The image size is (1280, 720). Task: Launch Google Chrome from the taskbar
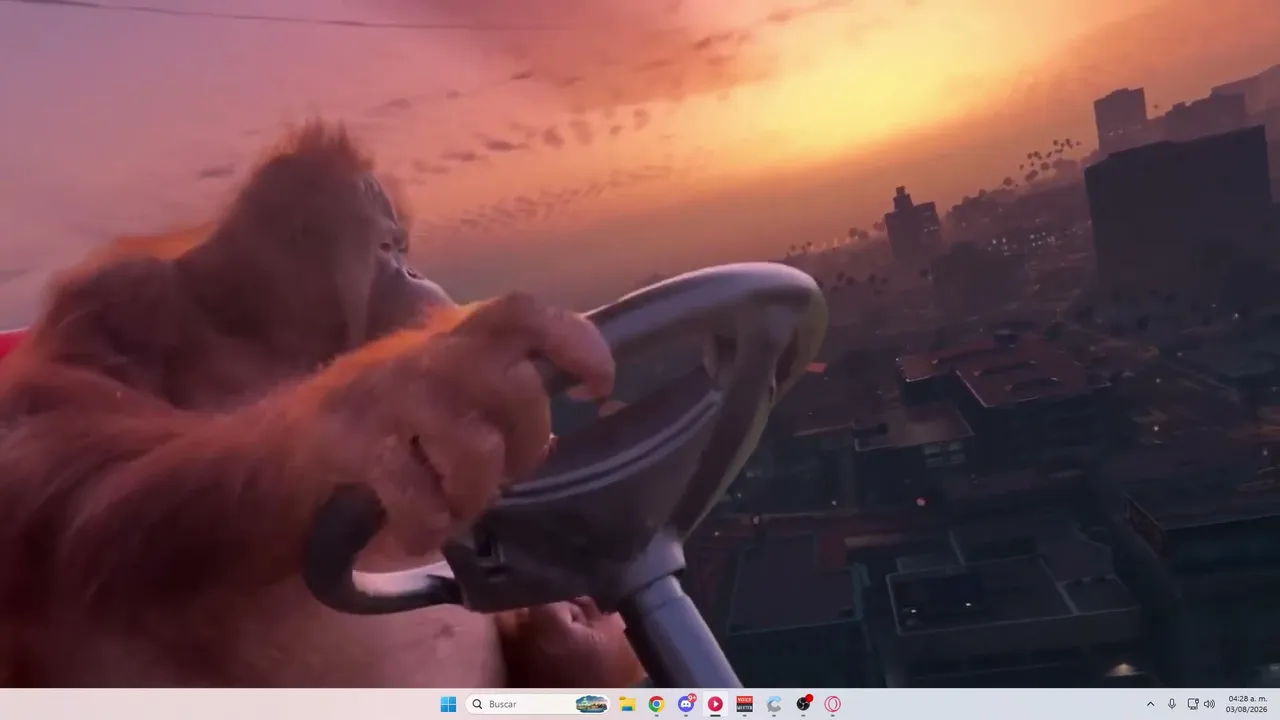coord(656,704)
